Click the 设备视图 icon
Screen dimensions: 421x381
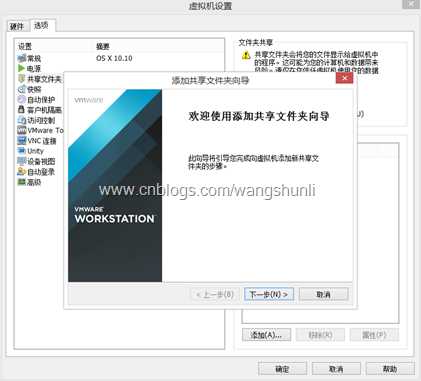(22, 161)
